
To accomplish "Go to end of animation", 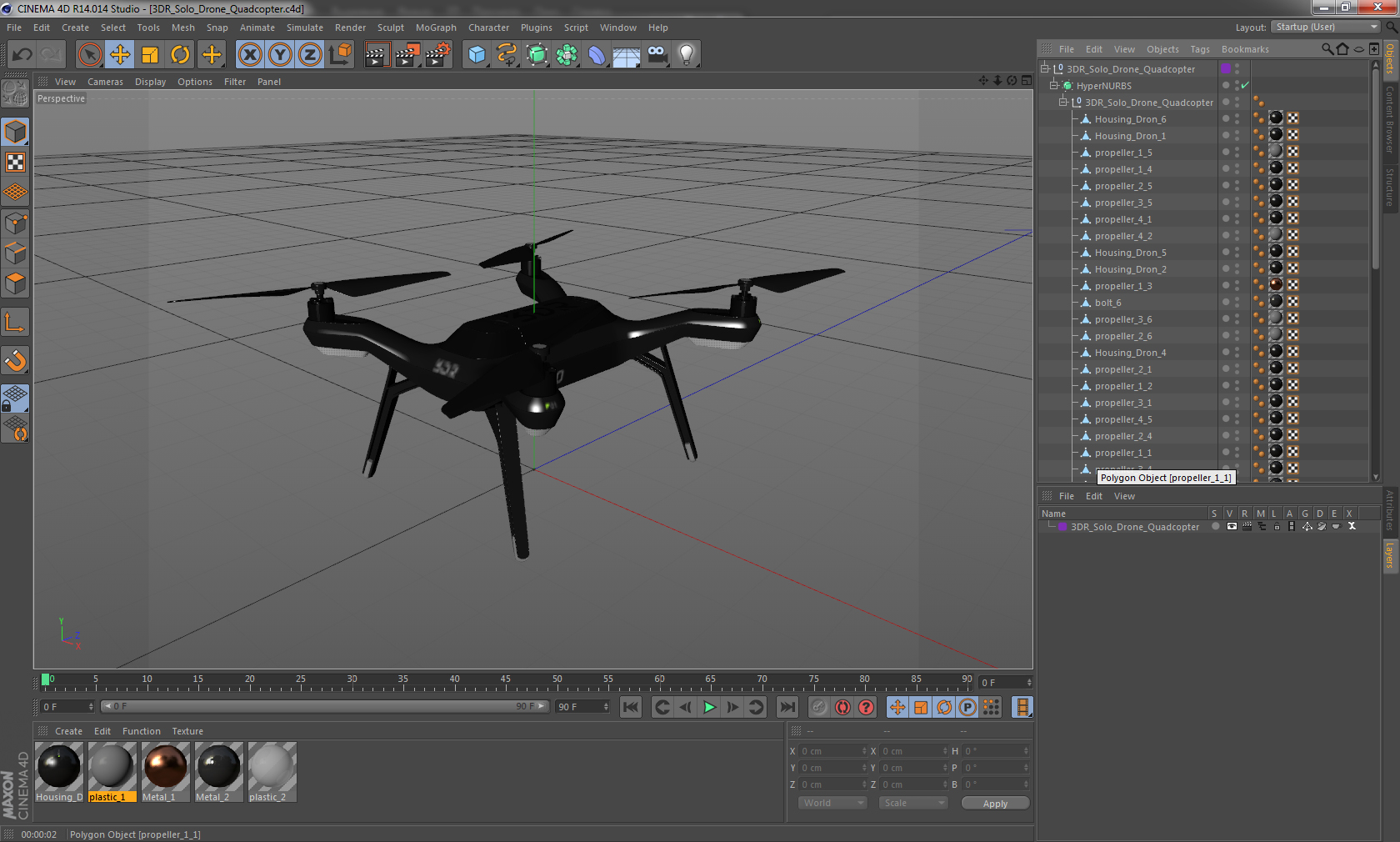I will click(x=787, y=707).
